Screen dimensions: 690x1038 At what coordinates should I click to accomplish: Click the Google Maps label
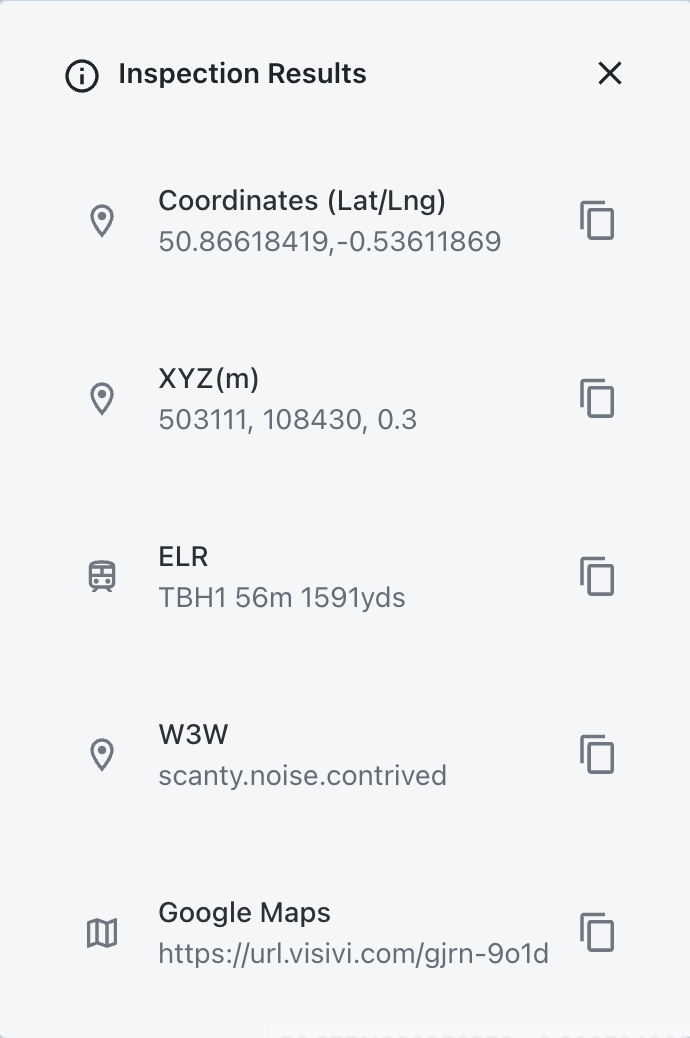244,912
